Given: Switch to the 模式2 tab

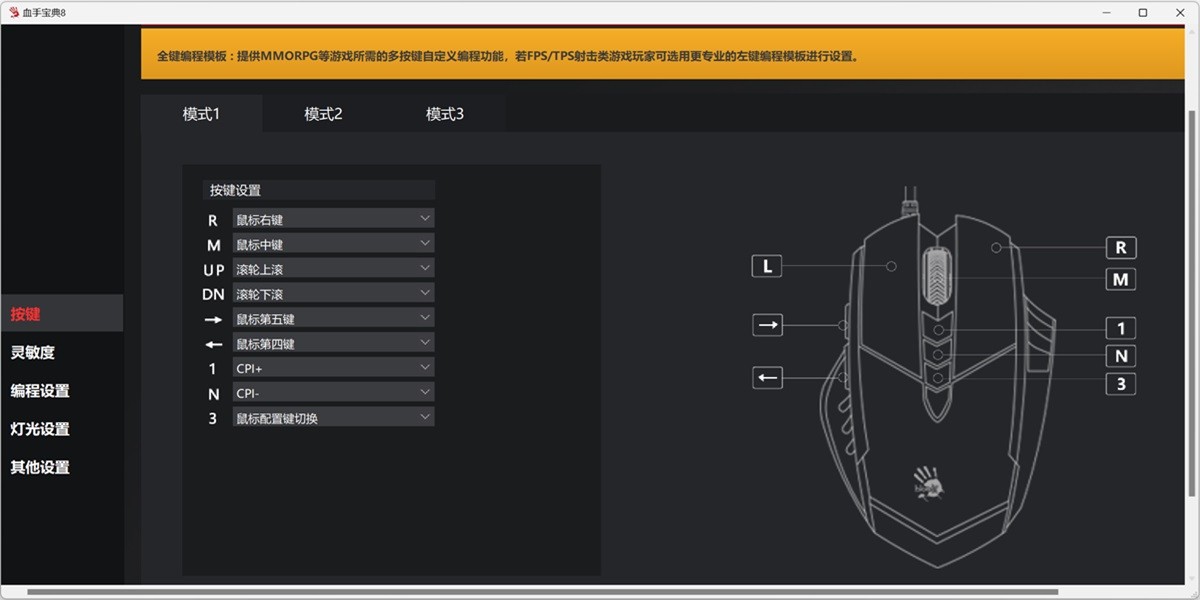Looking at the screenshot, I should (323, 114).
